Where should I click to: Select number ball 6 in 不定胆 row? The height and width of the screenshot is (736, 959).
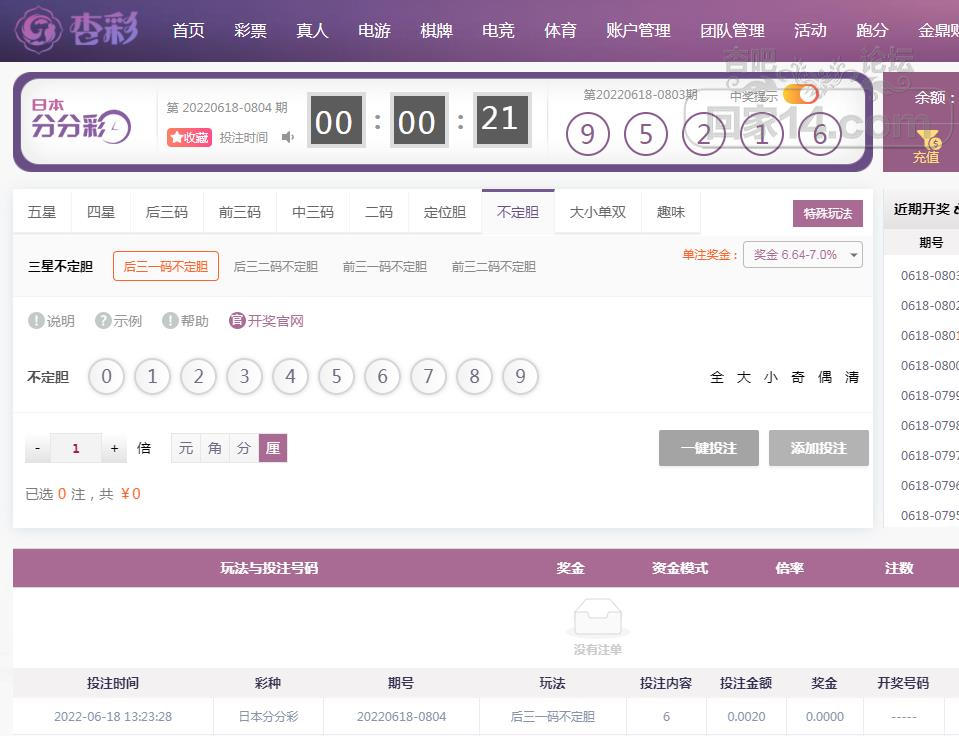(382, 377)
